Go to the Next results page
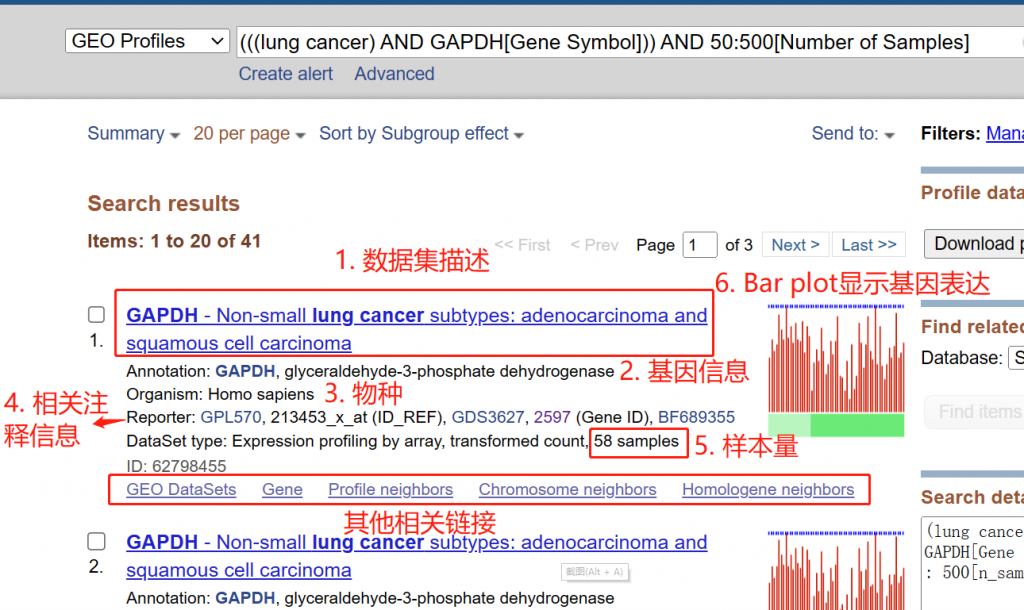This screenshot has height=610, width=1024. [x=795, y=245]
